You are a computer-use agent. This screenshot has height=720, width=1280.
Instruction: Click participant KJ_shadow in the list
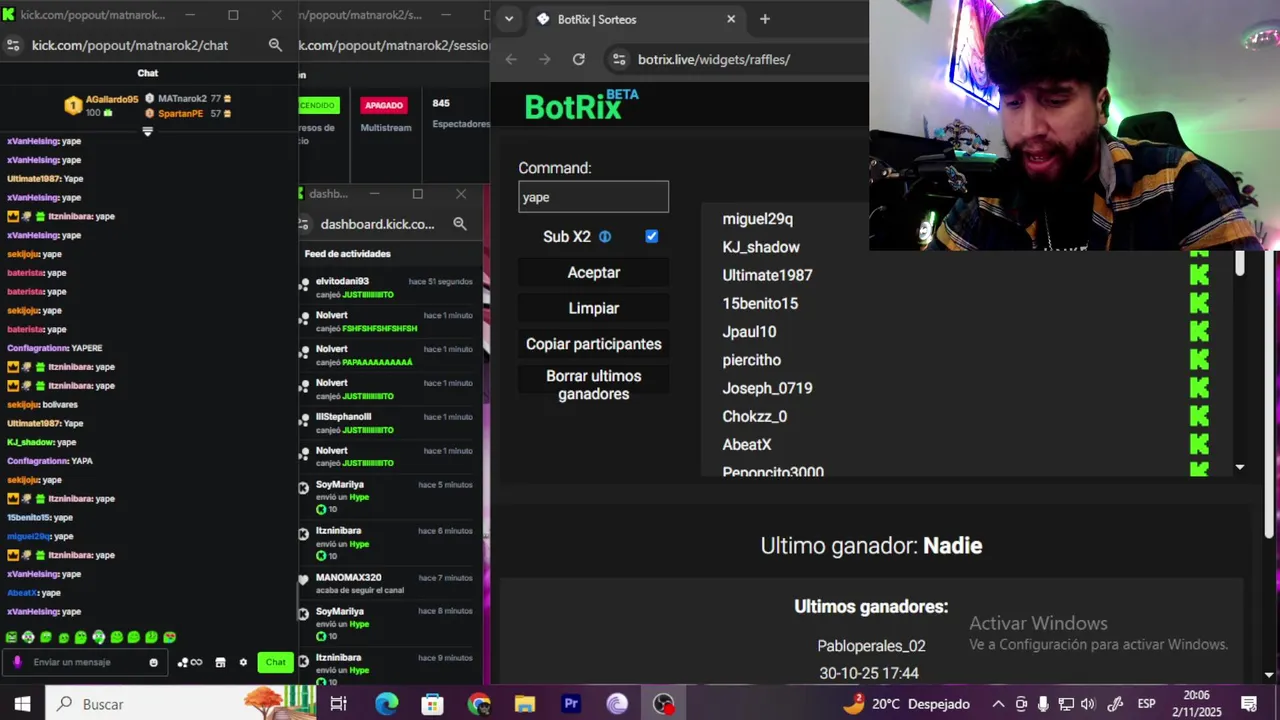coord(761,247)
